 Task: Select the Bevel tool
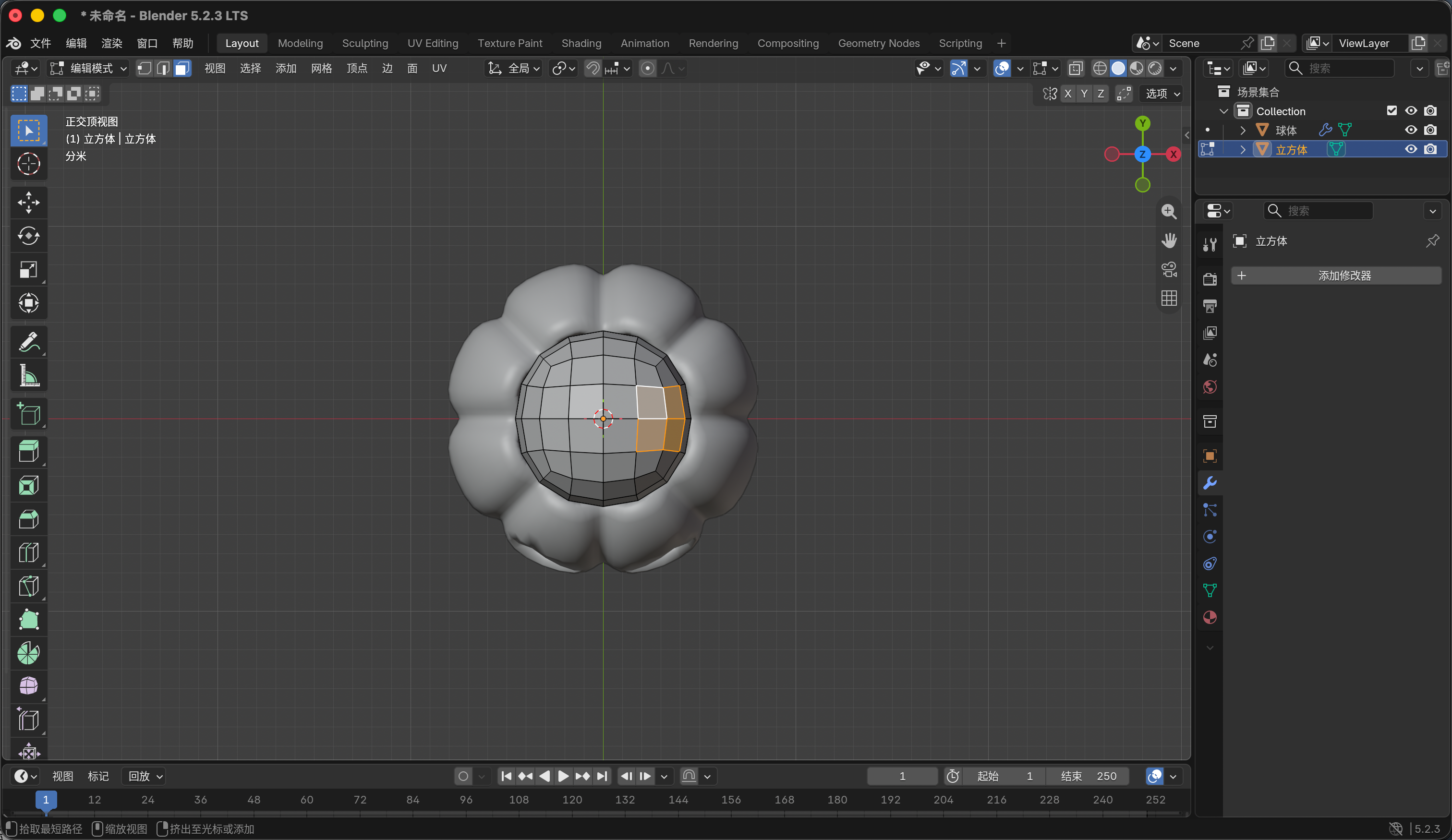pos(28,519)
